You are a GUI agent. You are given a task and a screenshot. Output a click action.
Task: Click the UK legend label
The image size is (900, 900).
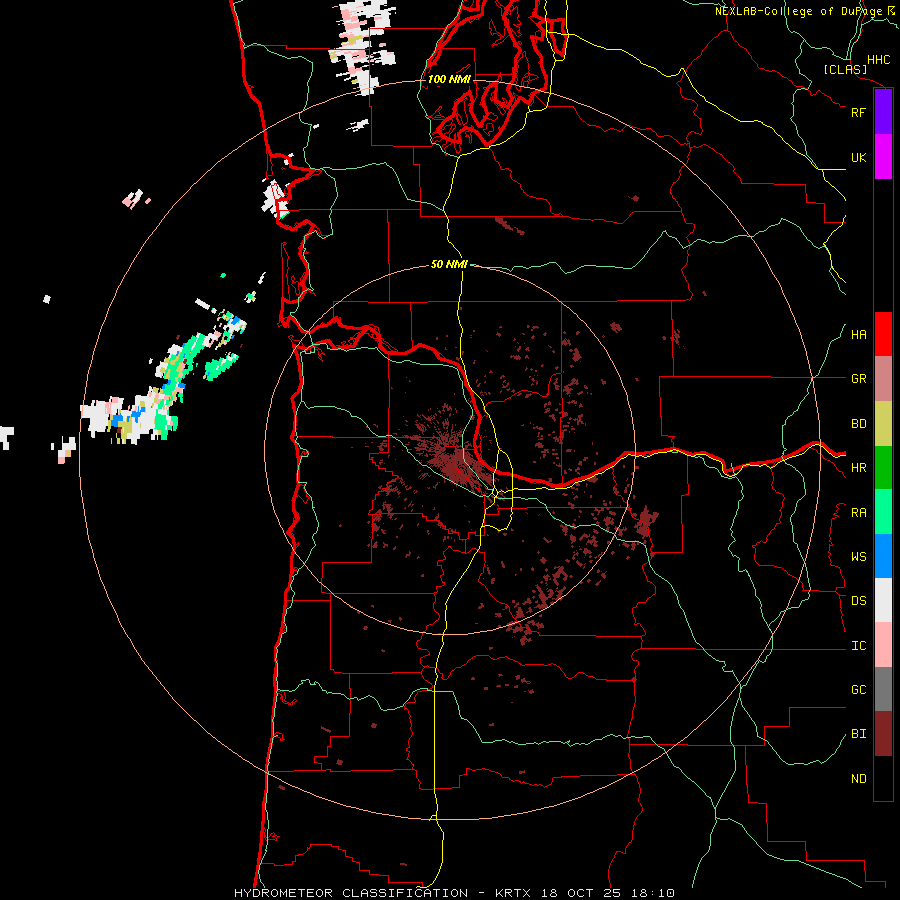point(858,157)
